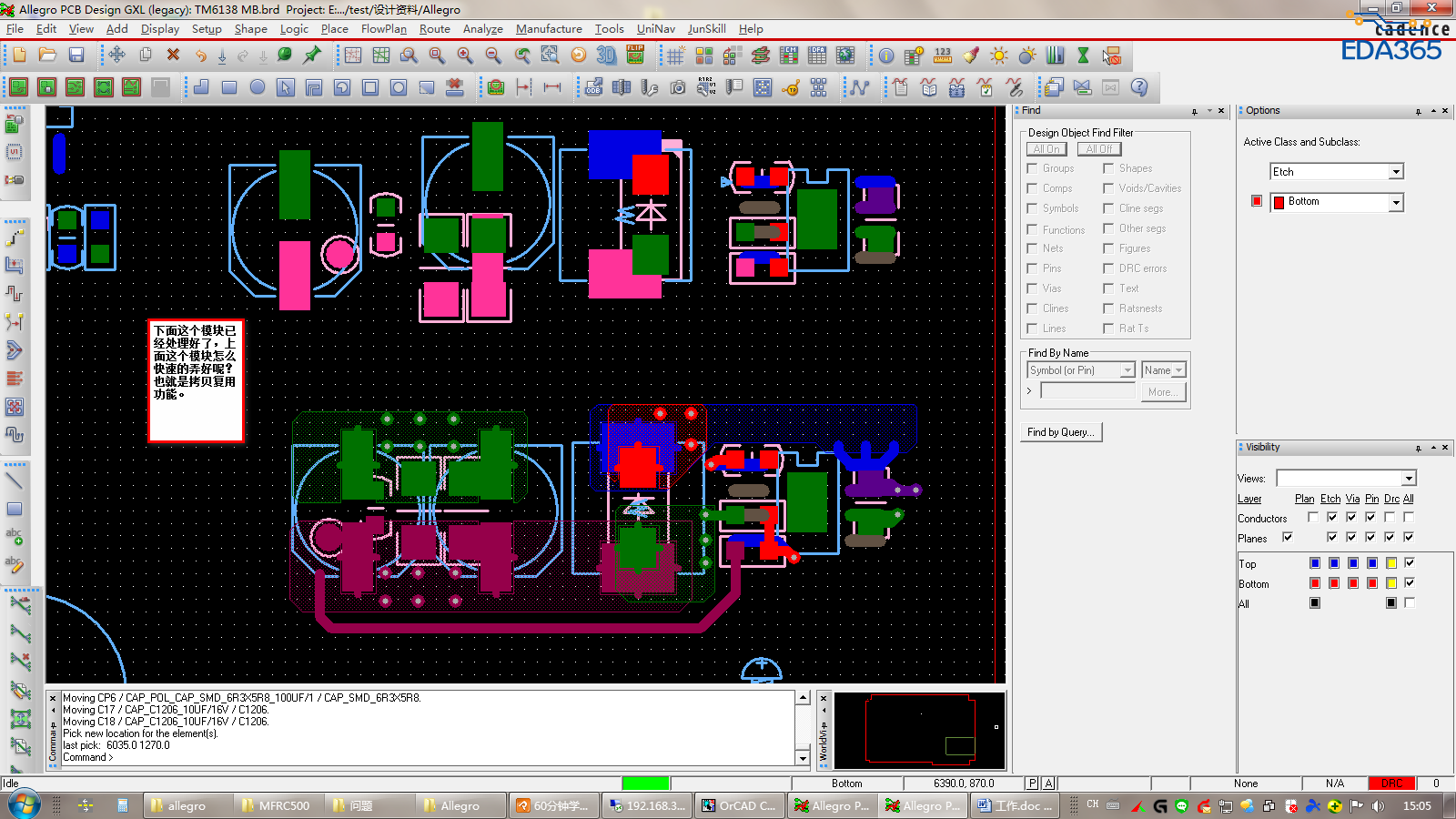Check the Shapes find filter checkbox

1108,168
